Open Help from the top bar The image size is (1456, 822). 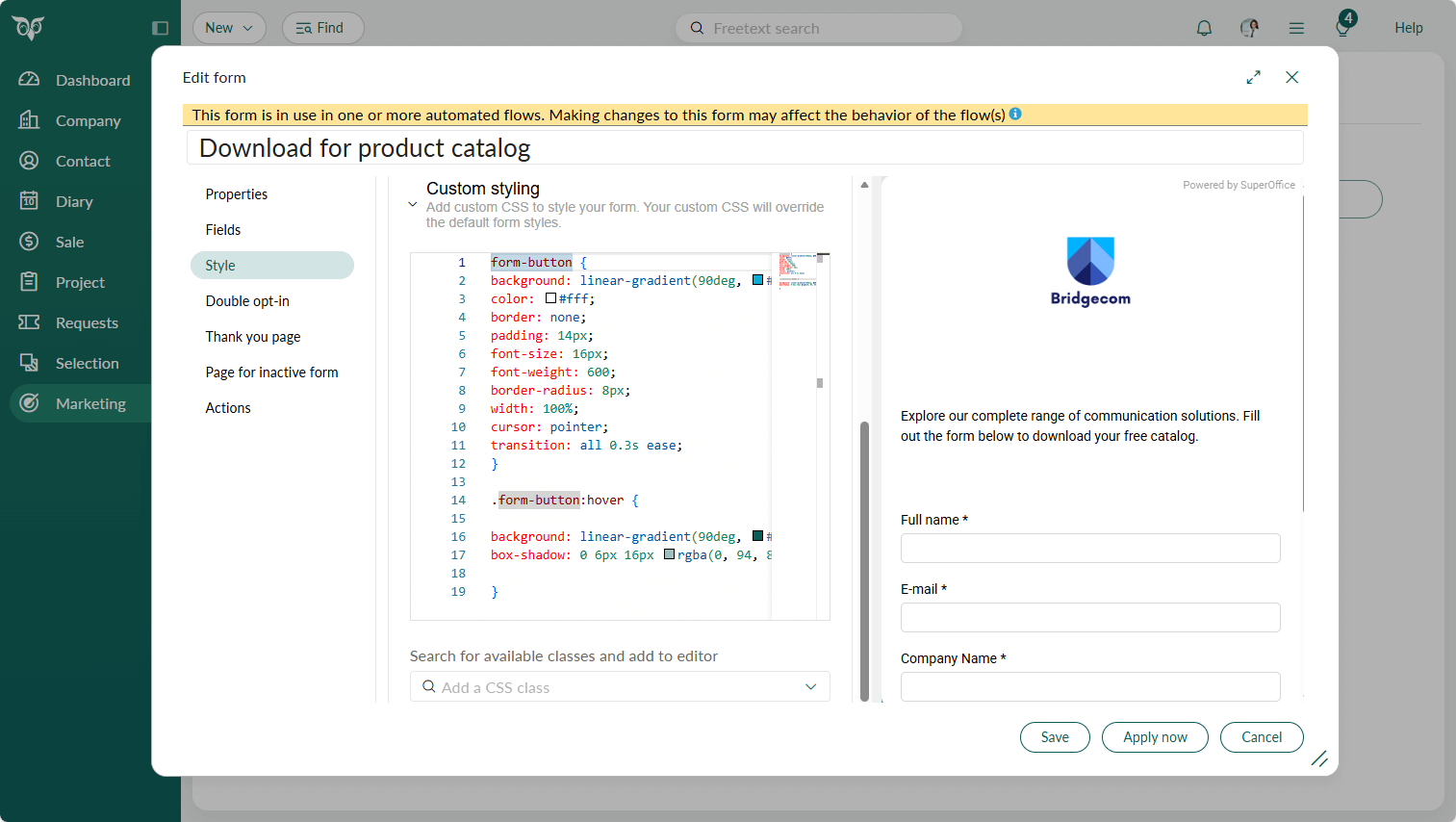(1409, 28)
